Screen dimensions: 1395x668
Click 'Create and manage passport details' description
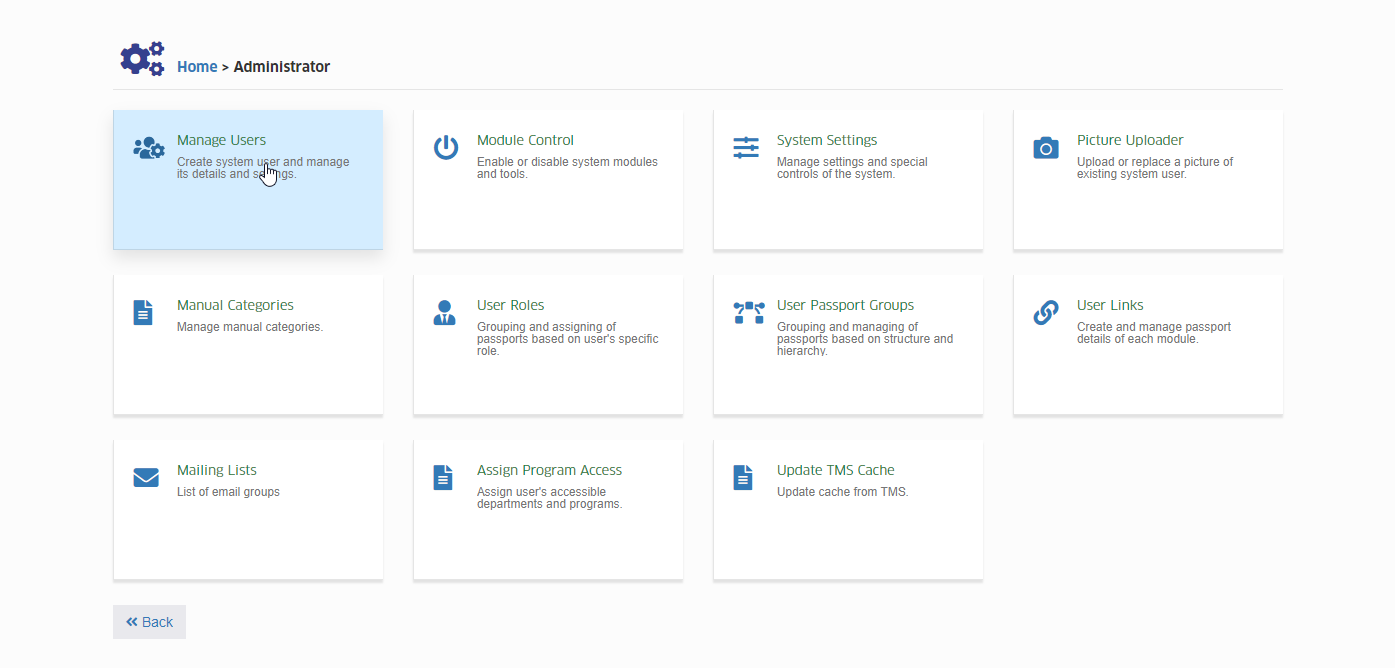pyautogui.click(x=1154, y=333)
